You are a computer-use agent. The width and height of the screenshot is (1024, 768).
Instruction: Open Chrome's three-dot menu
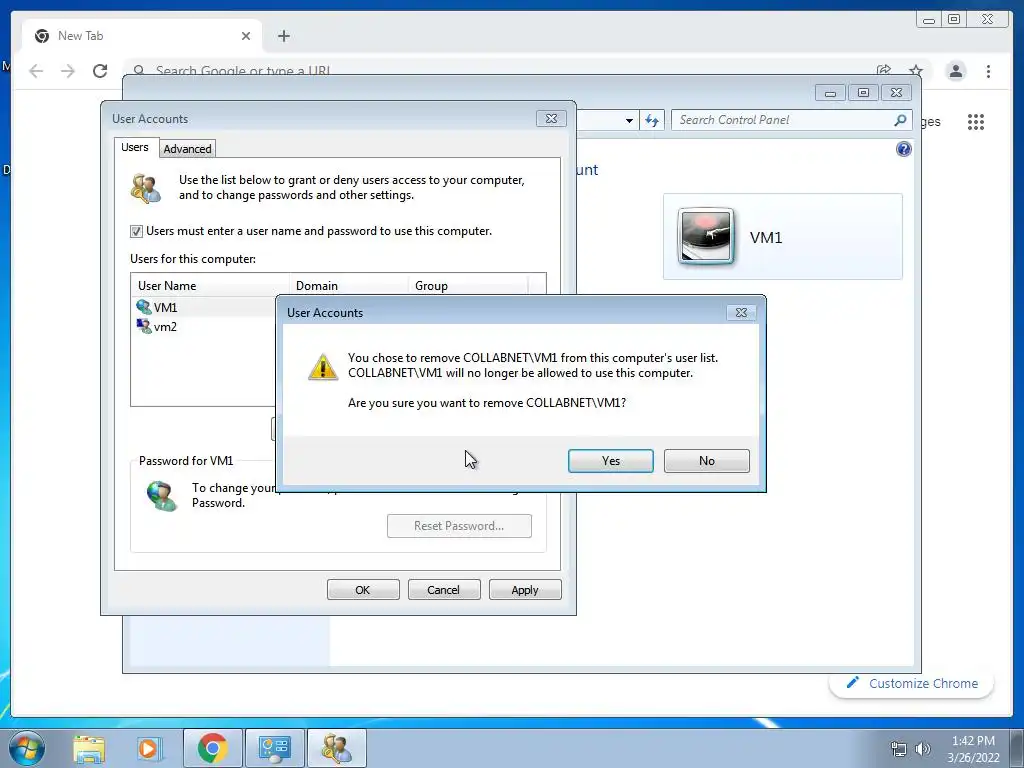pos(988,71)
